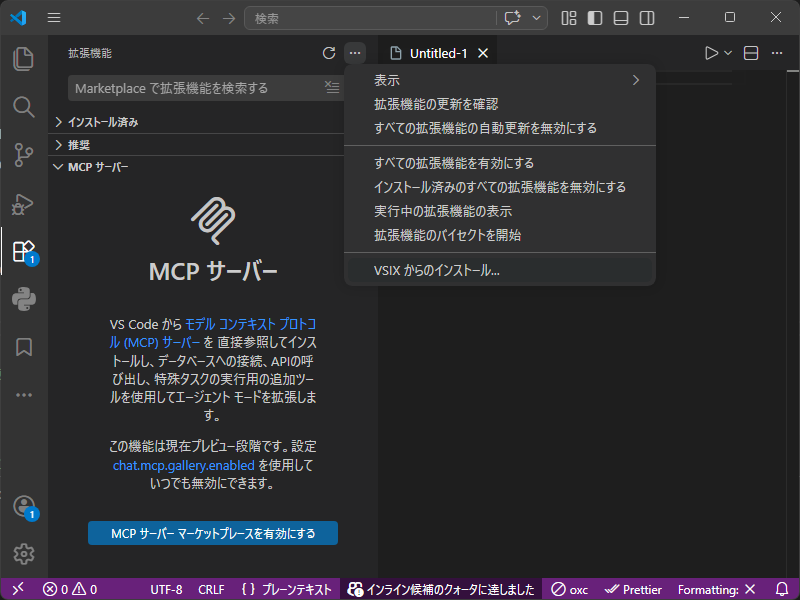800x600 pixels.
Task: Choose VSIX からのインストール...
Action: 500,270
